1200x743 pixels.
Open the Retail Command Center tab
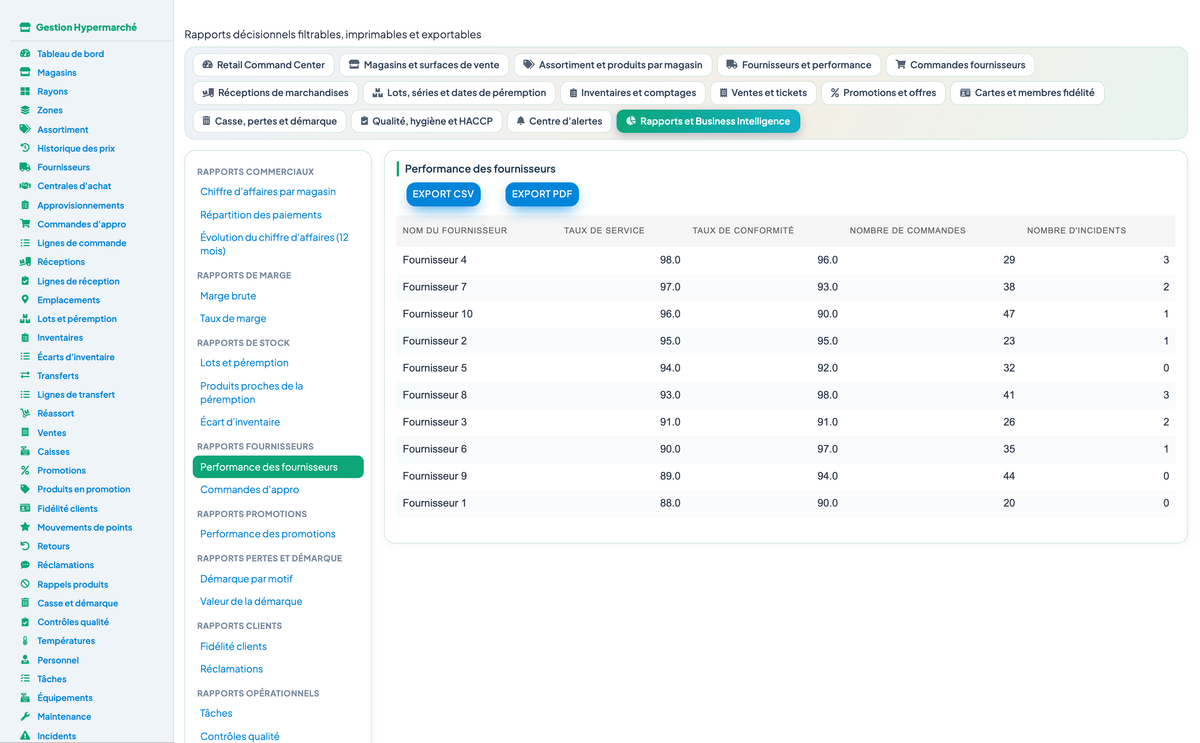click(263, 65)
